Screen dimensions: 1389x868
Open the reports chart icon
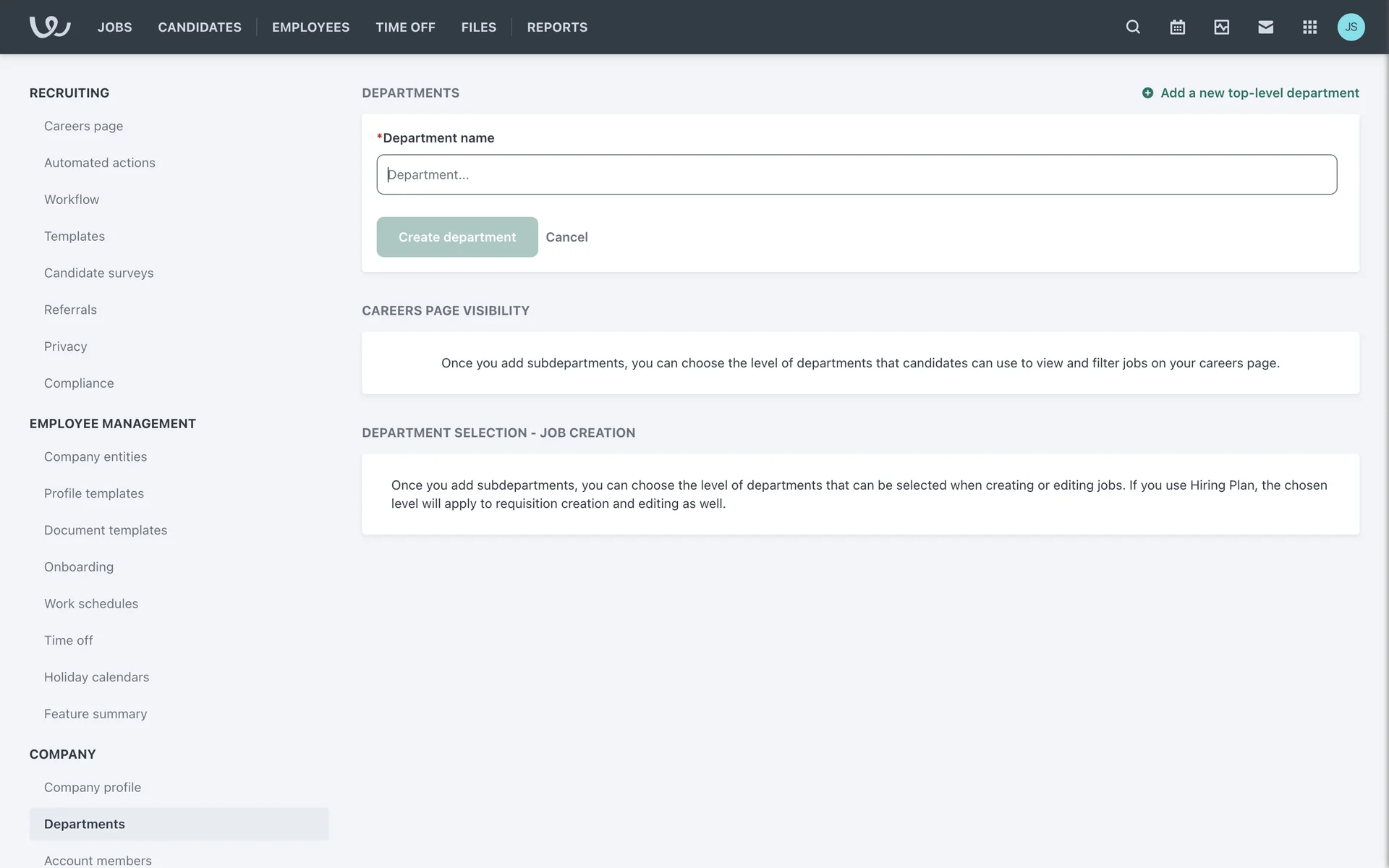(1221, 27)
